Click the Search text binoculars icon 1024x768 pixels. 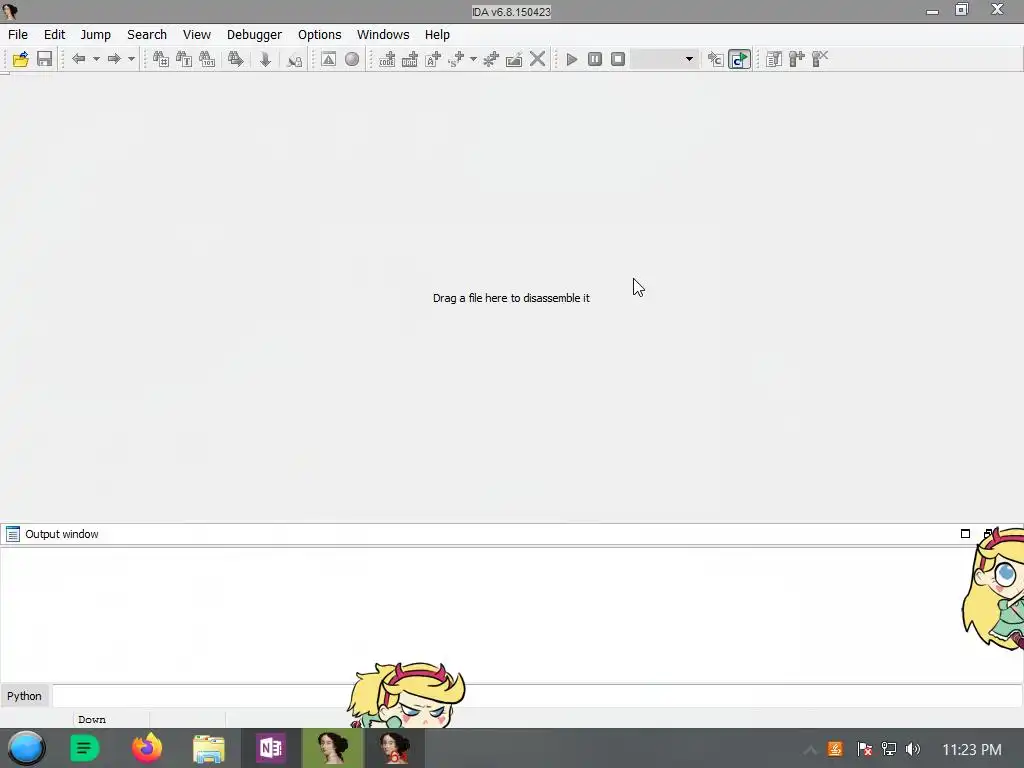pos(184,59)
